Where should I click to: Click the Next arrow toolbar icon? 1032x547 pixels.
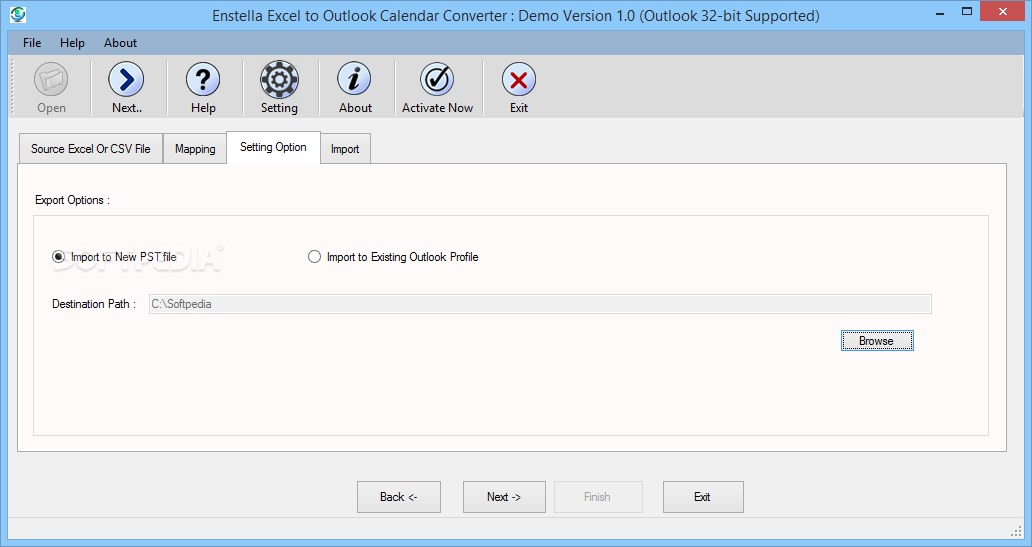click(x=126, y=80)
